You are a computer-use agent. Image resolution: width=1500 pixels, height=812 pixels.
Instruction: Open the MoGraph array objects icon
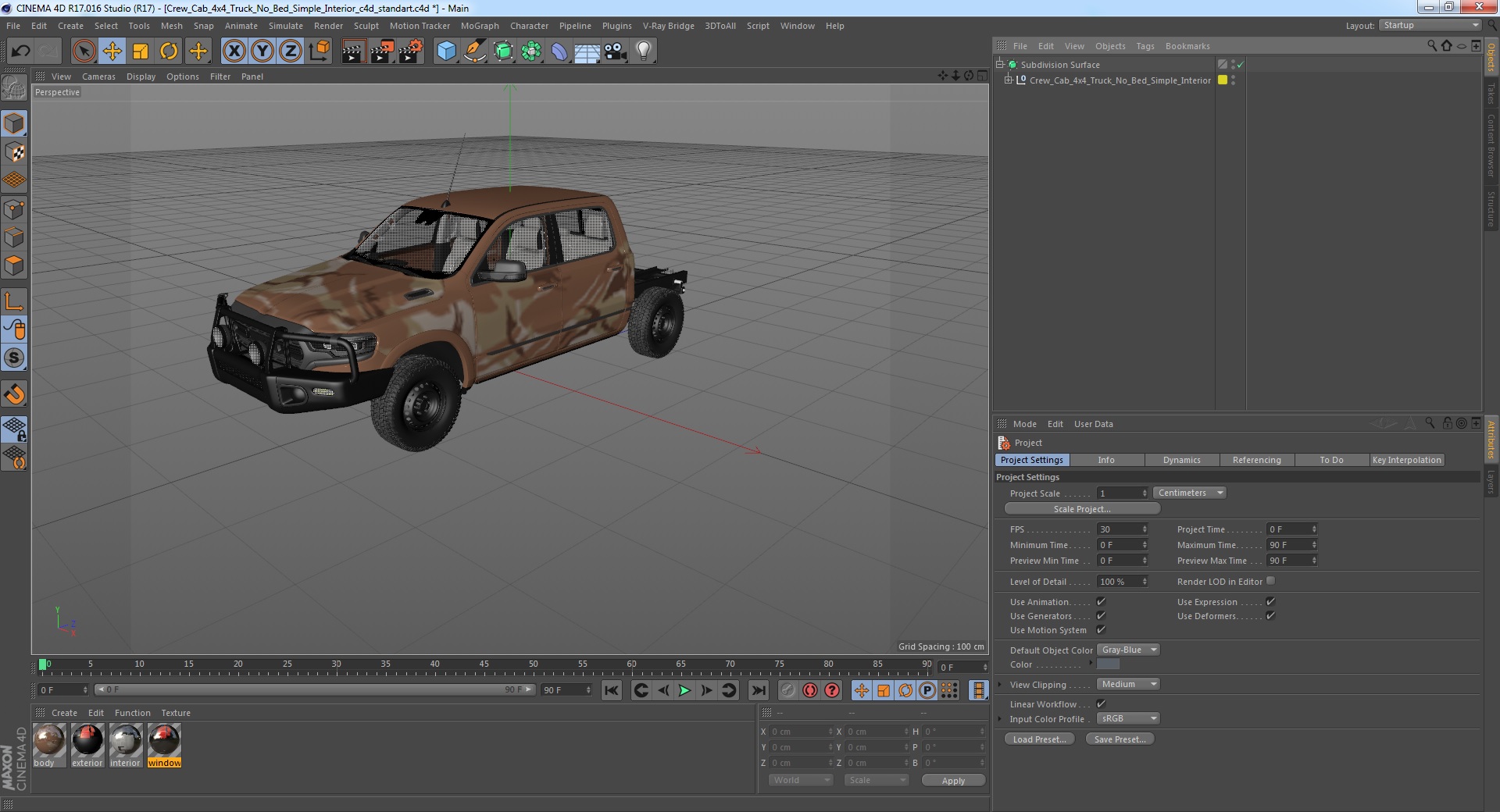coord(531,52)
